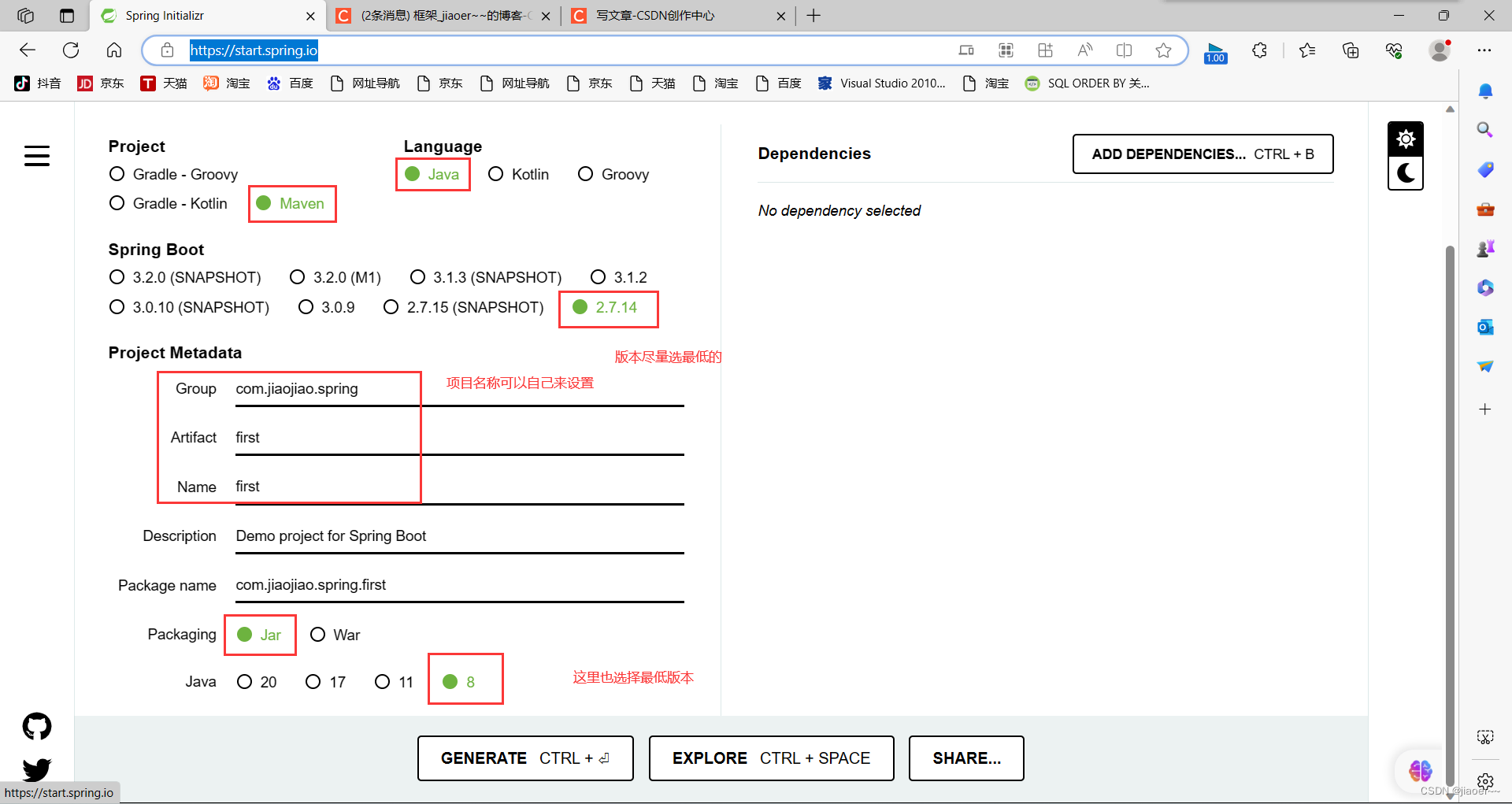Viewport: 1512px width, 804px height.
Task: Select Java version 8
Action: [x=459, y=682]
